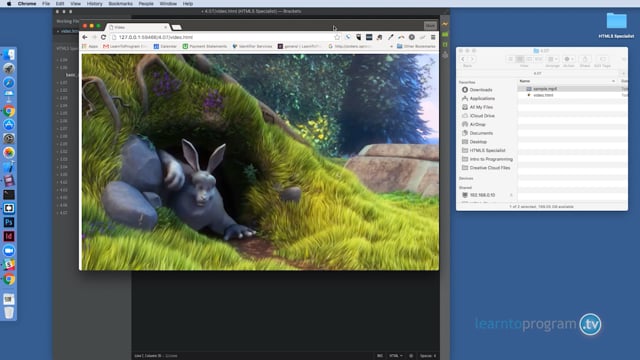Screen dimensions: 640x360
Task: Open Zoom from the Dock
Action: pyautogui.click(x=9, y=251)
